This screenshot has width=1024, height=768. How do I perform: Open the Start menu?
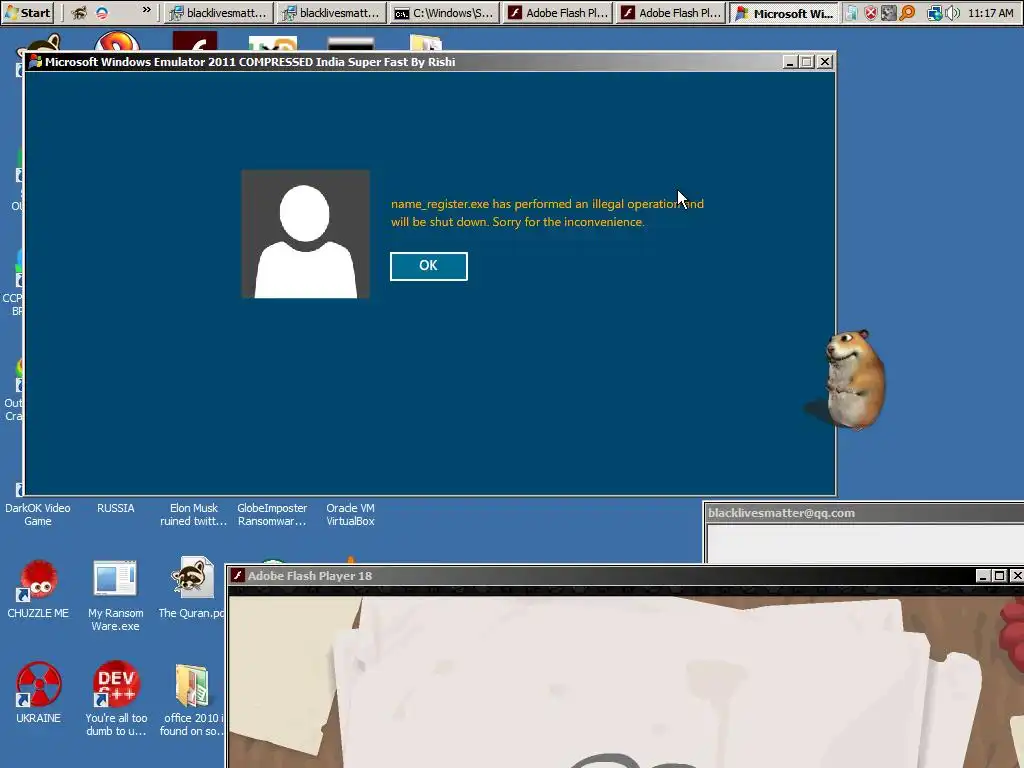(x=28, y=12)
